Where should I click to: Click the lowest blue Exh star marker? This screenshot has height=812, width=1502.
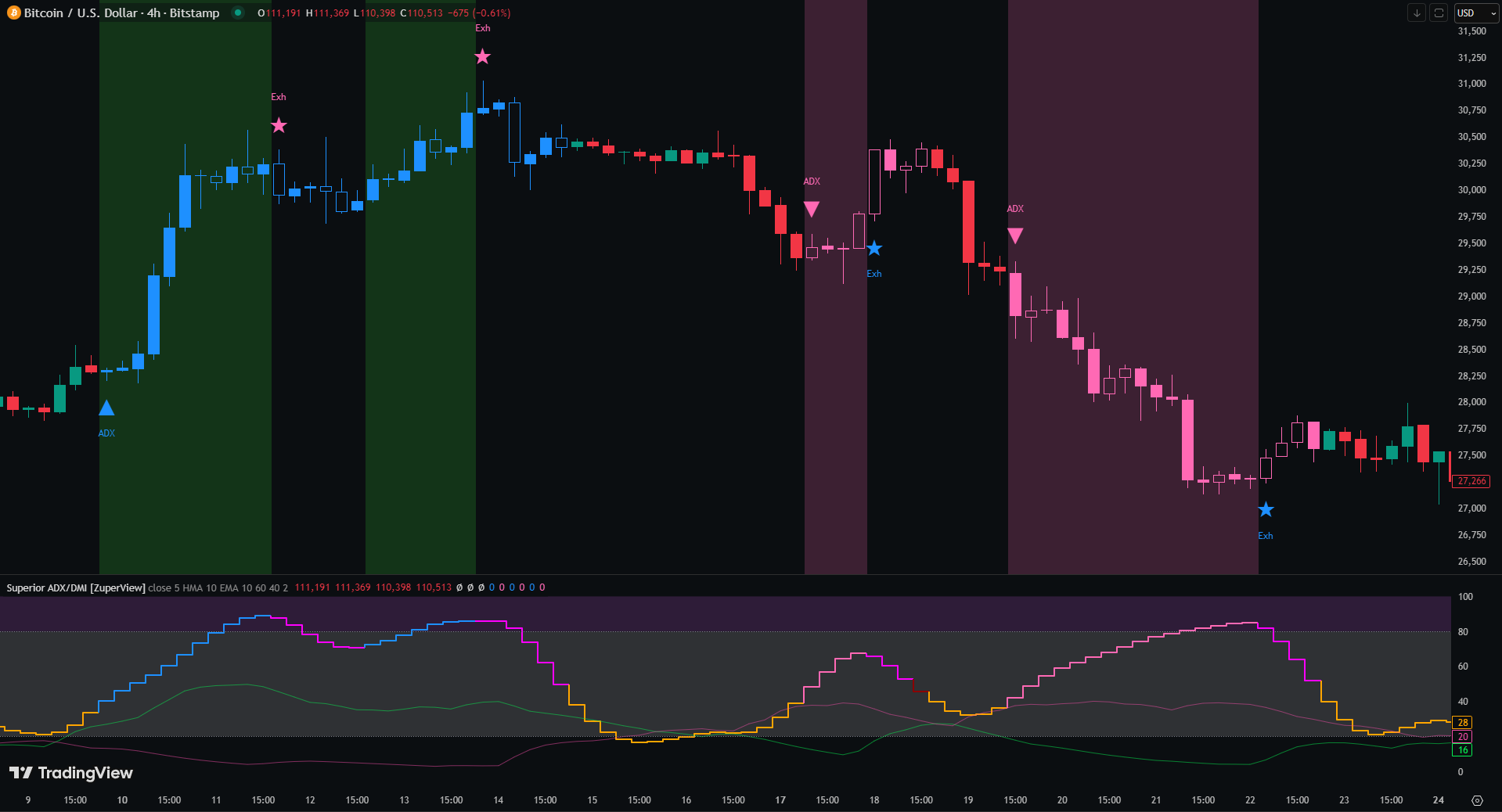(1266, 510)
